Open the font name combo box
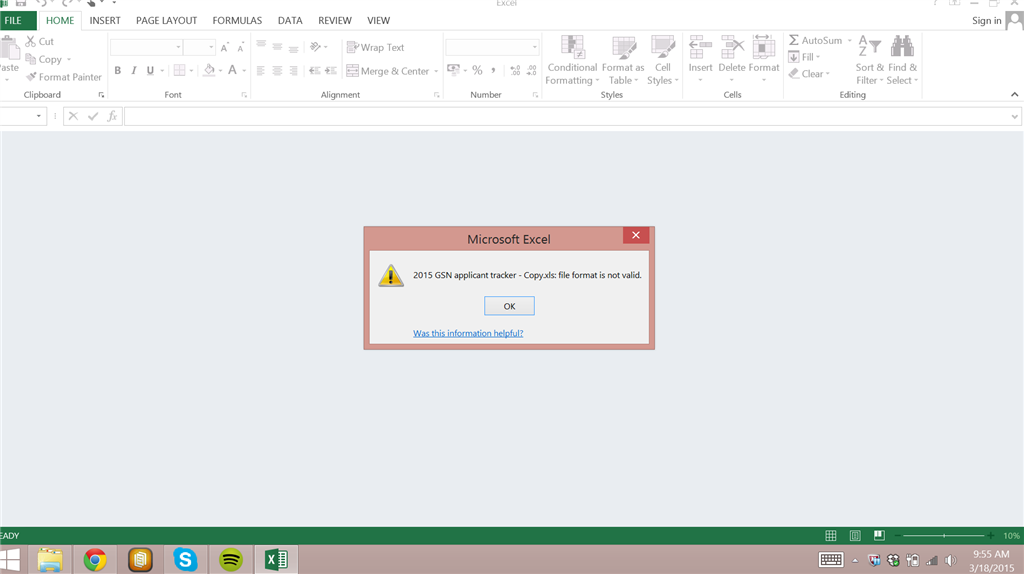Viewport: 1024px width, 574px height. click(146, 47)
